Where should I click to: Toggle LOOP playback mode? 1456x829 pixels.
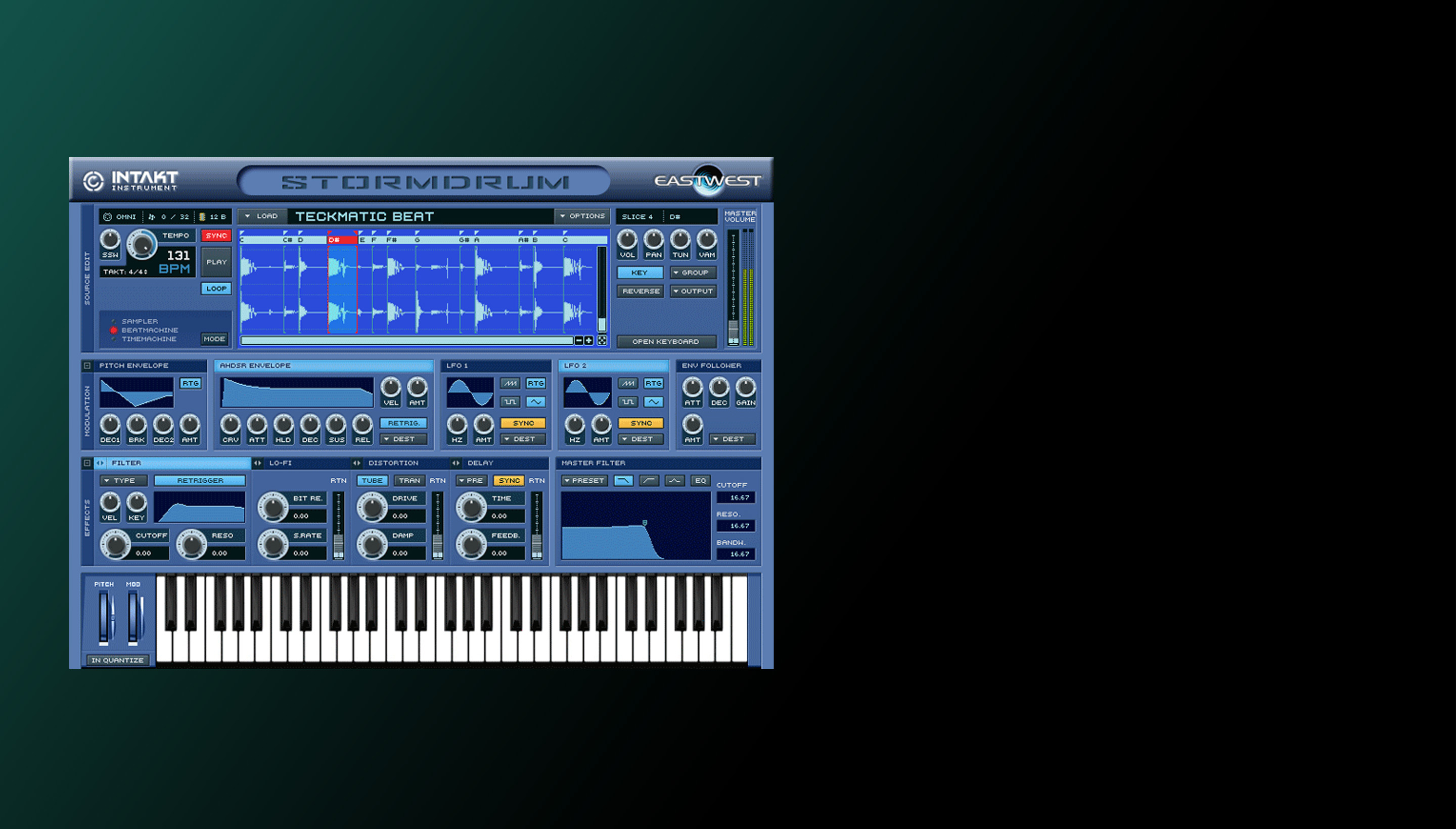[216, 288]
